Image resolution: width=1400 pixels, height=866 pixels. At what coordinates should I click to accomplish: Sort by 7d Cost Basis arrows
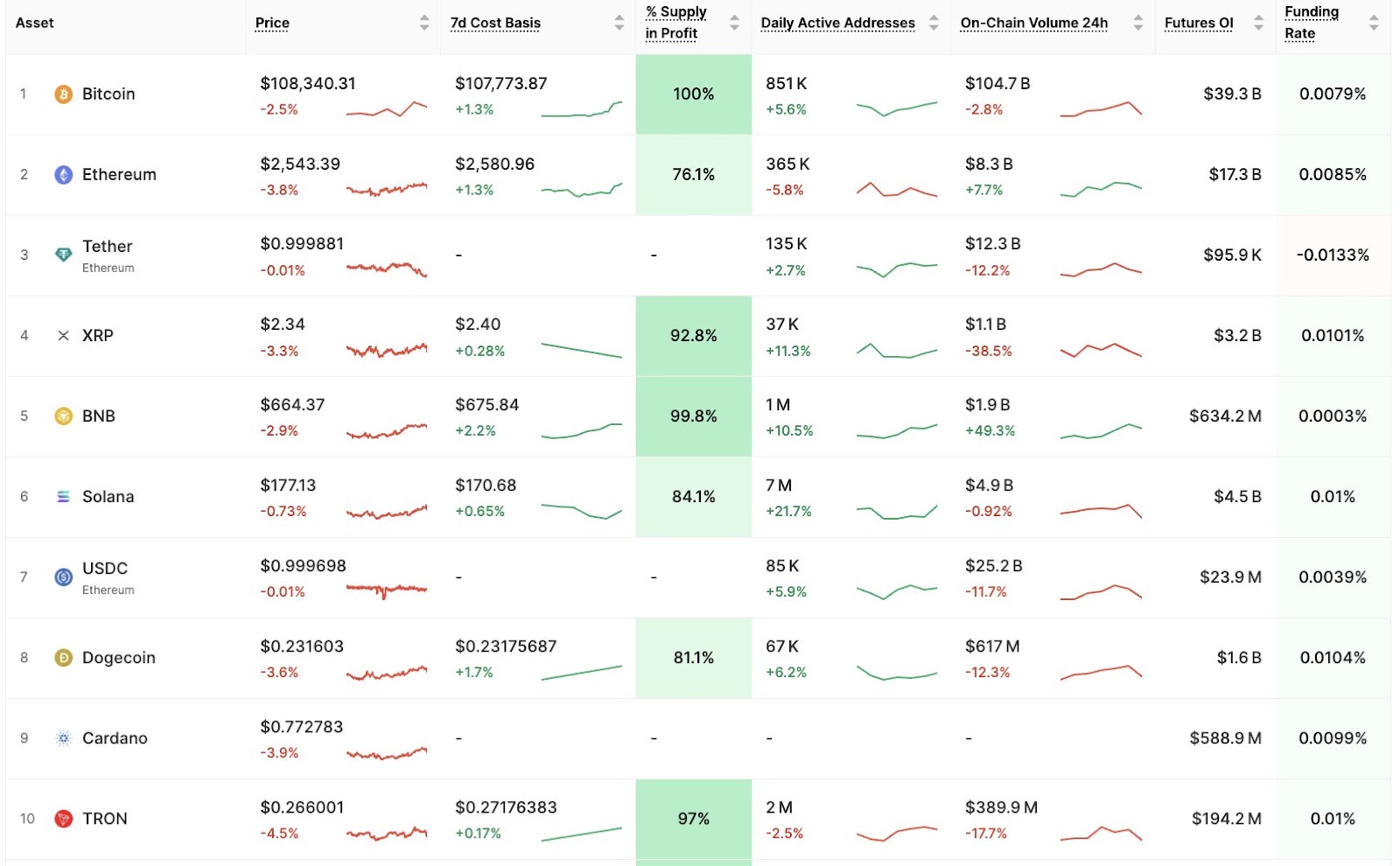pos(619,23)
